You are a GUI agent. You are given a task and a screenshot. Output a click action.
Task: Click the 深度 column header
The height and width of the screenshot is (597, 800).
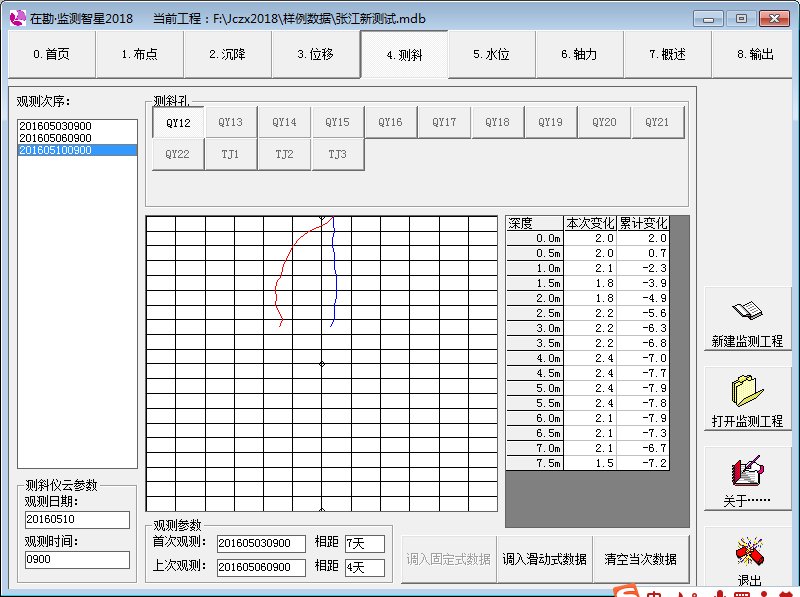(535, 223)
